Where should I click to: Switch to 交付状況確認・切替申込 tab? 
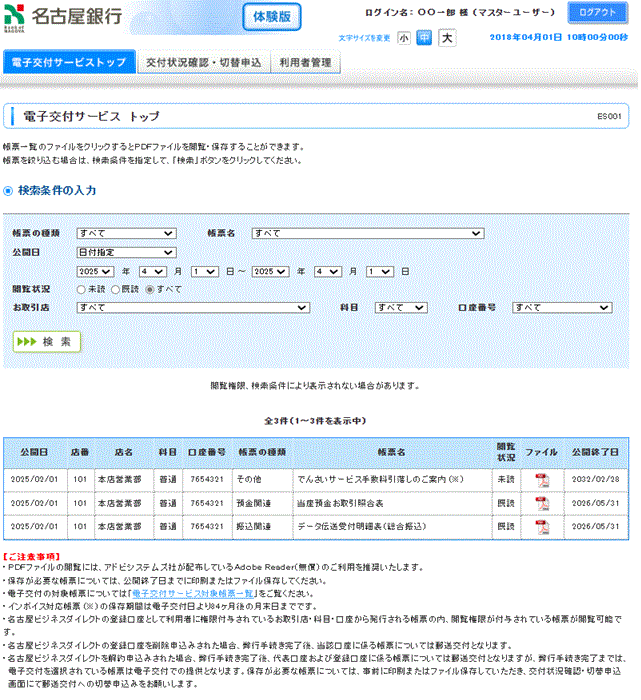pos(204,62)
